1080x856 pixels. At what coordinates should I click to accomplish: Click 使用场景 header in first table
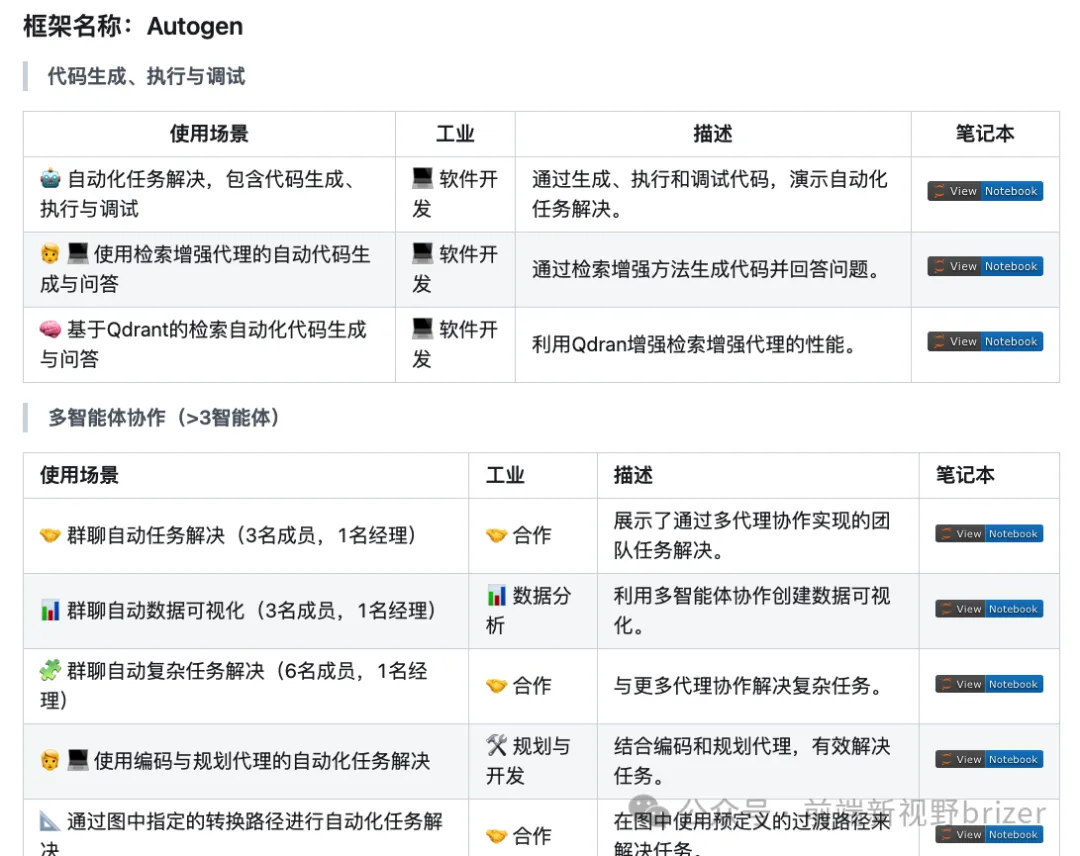click(209, 134)
